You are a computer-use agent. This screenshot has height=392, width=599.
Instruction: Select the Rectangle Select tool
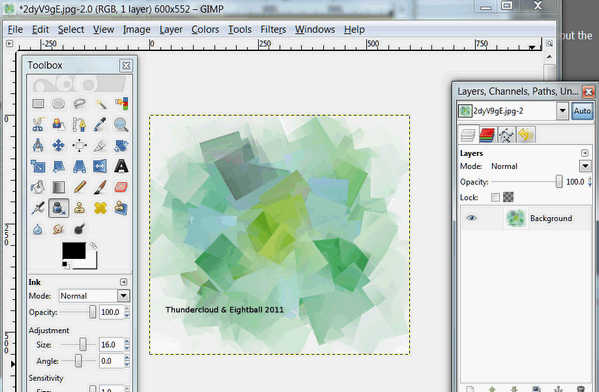click(38, 104)
